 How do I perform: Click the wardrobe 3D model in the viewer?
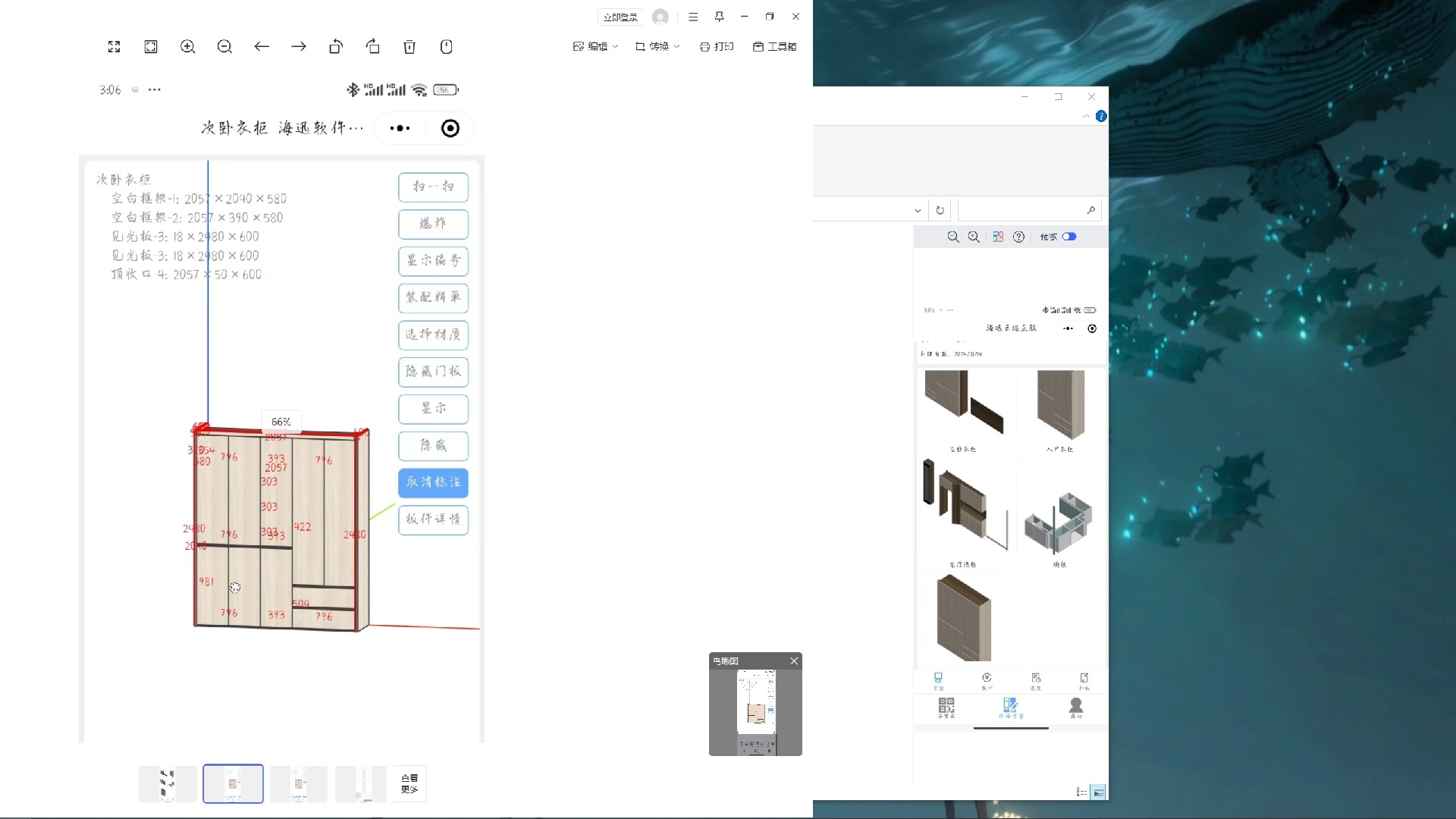point(281,529)
